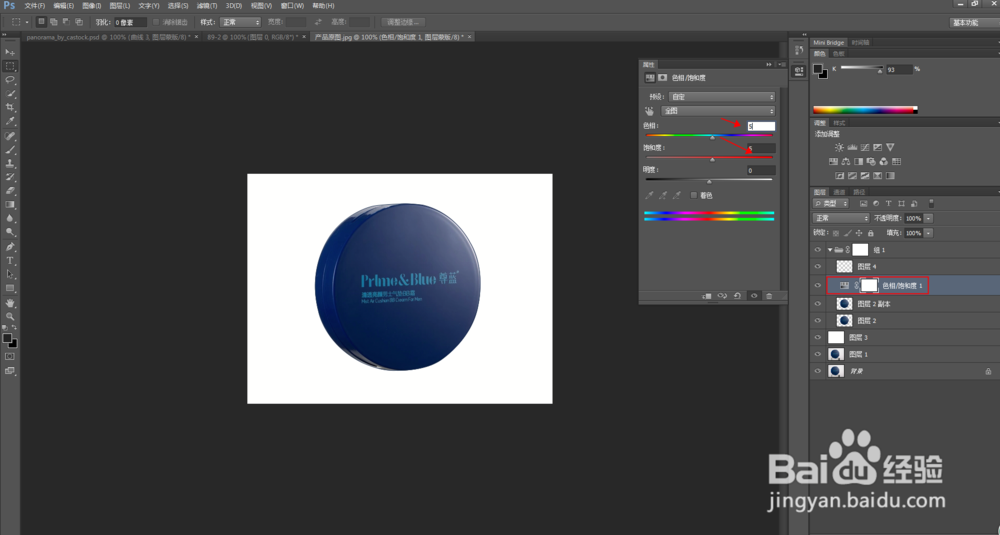Select the Pen tool
1000x535 pixels.
point(10,247)
